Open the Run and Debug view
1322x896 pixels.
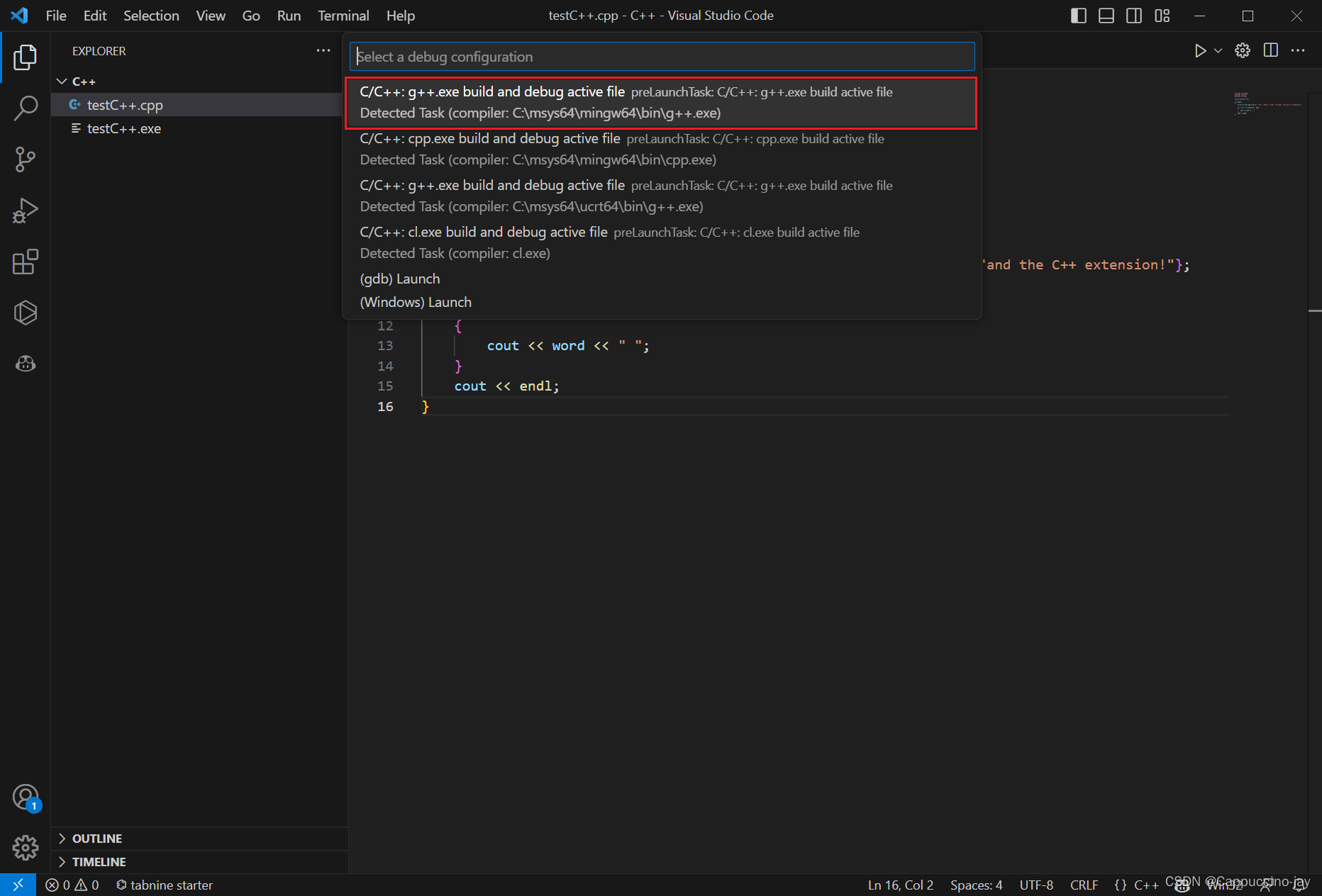[26, 211]
